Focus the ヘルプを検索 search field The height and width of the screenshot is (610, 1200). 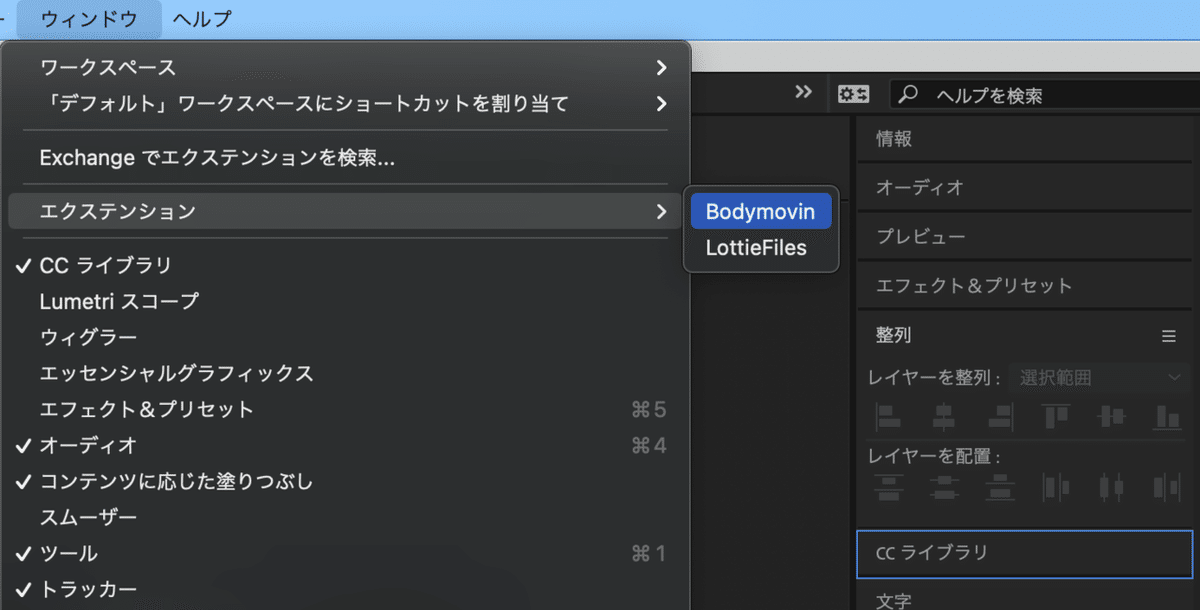point(1045,94)
